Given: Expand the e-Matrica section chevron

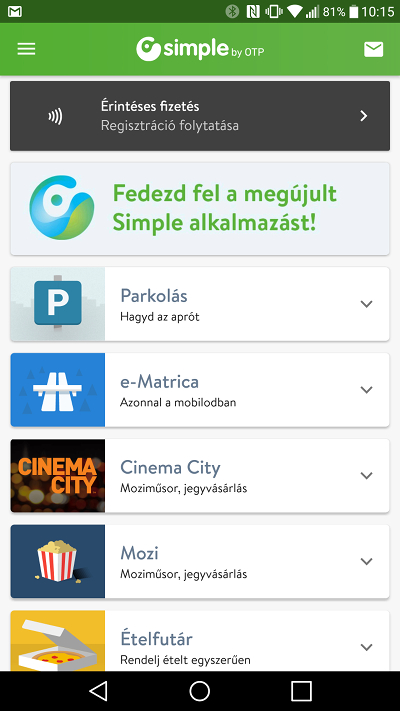Looking at the screenshot, I should tap(366, 390).
